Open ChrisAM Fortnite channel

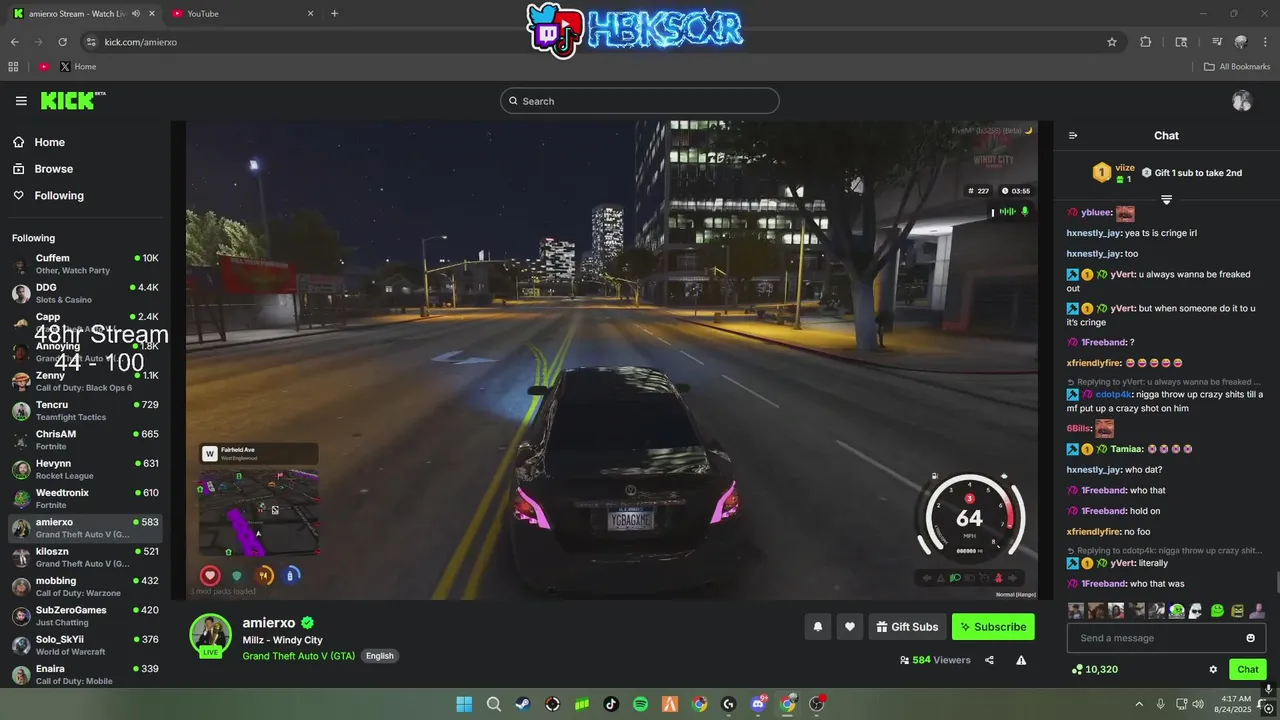click(x=85, y=440)
